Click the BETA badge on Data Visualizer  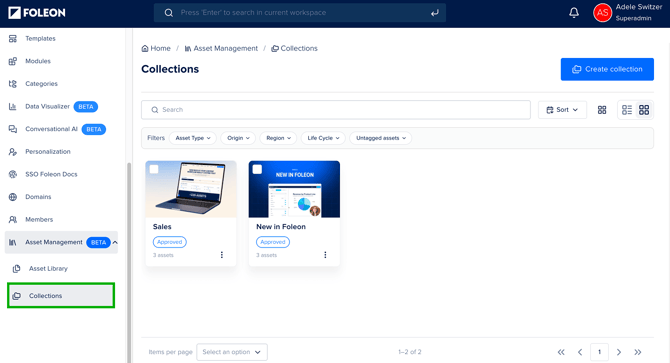86,106
